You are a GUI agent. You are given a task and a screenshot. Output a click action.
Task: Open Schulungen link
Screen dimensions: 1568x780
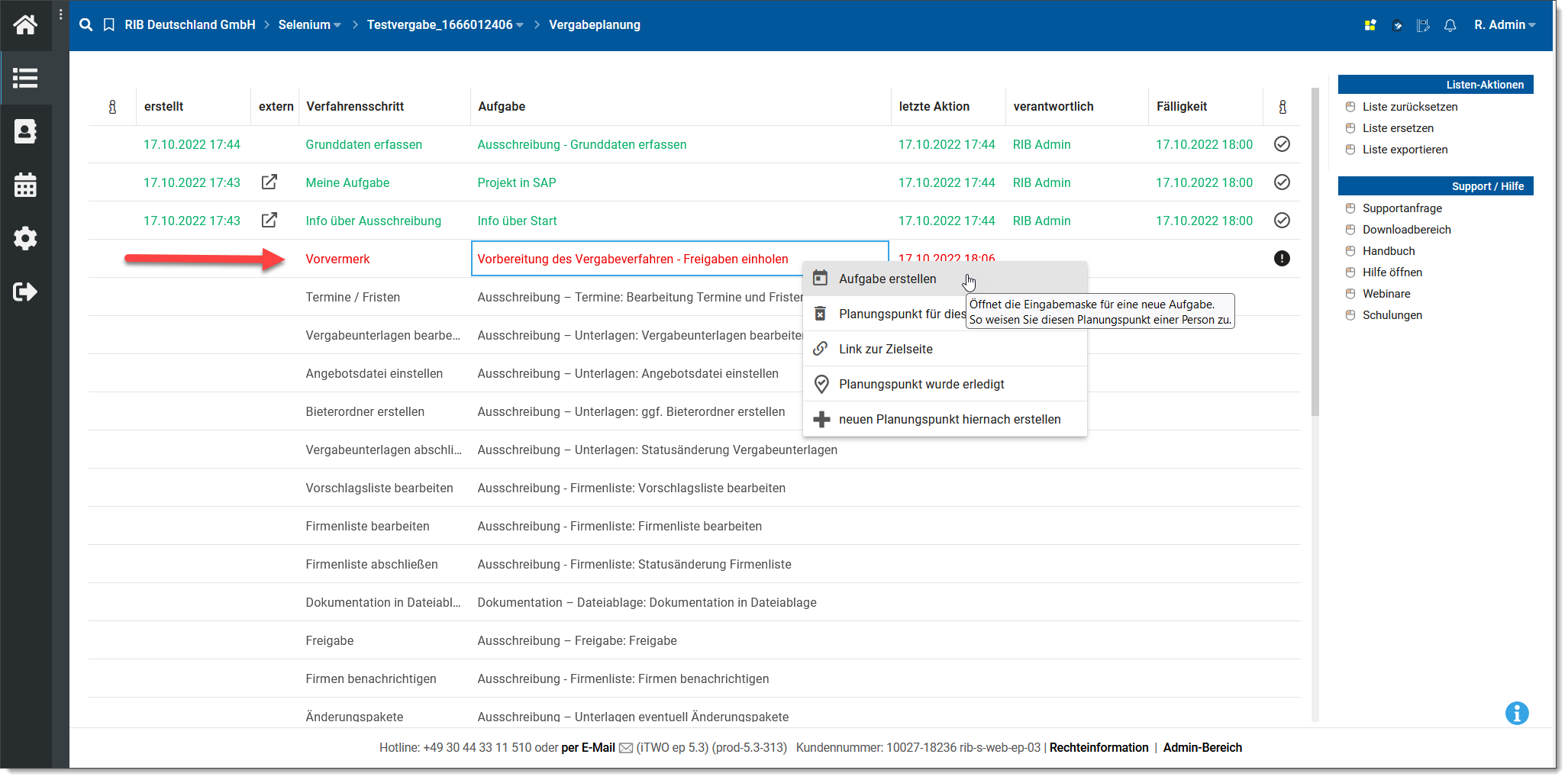1392,315
